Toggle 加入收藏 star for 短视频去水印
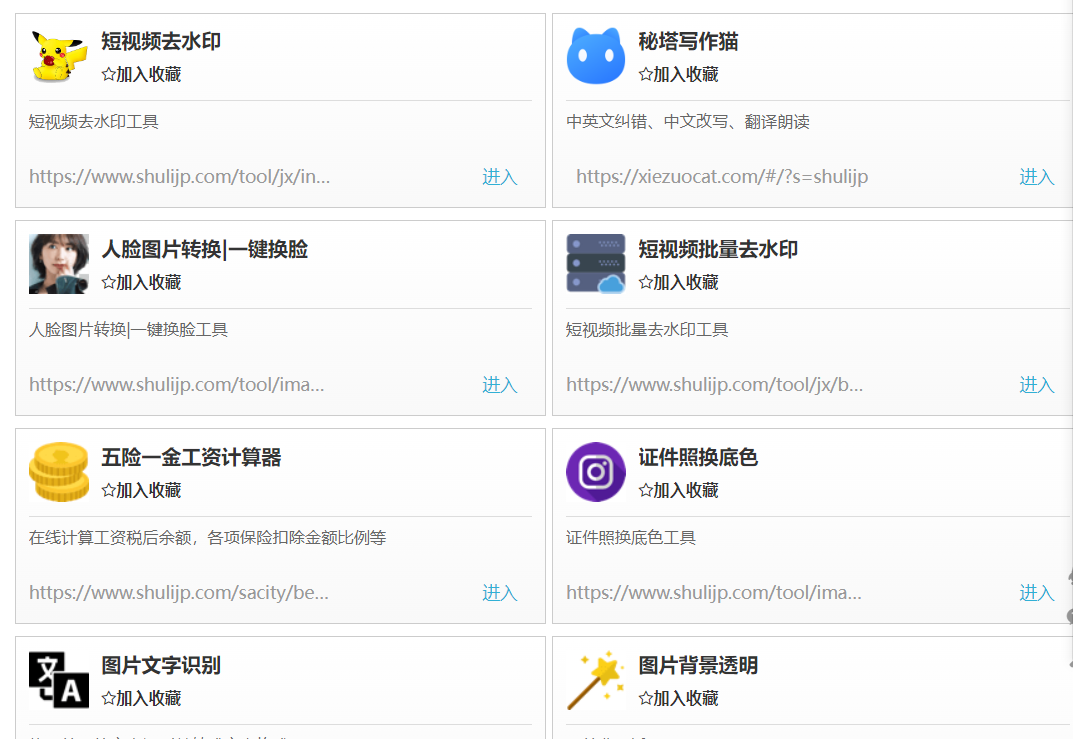This screenshot has width=1073, height=739. coord(139,74)
